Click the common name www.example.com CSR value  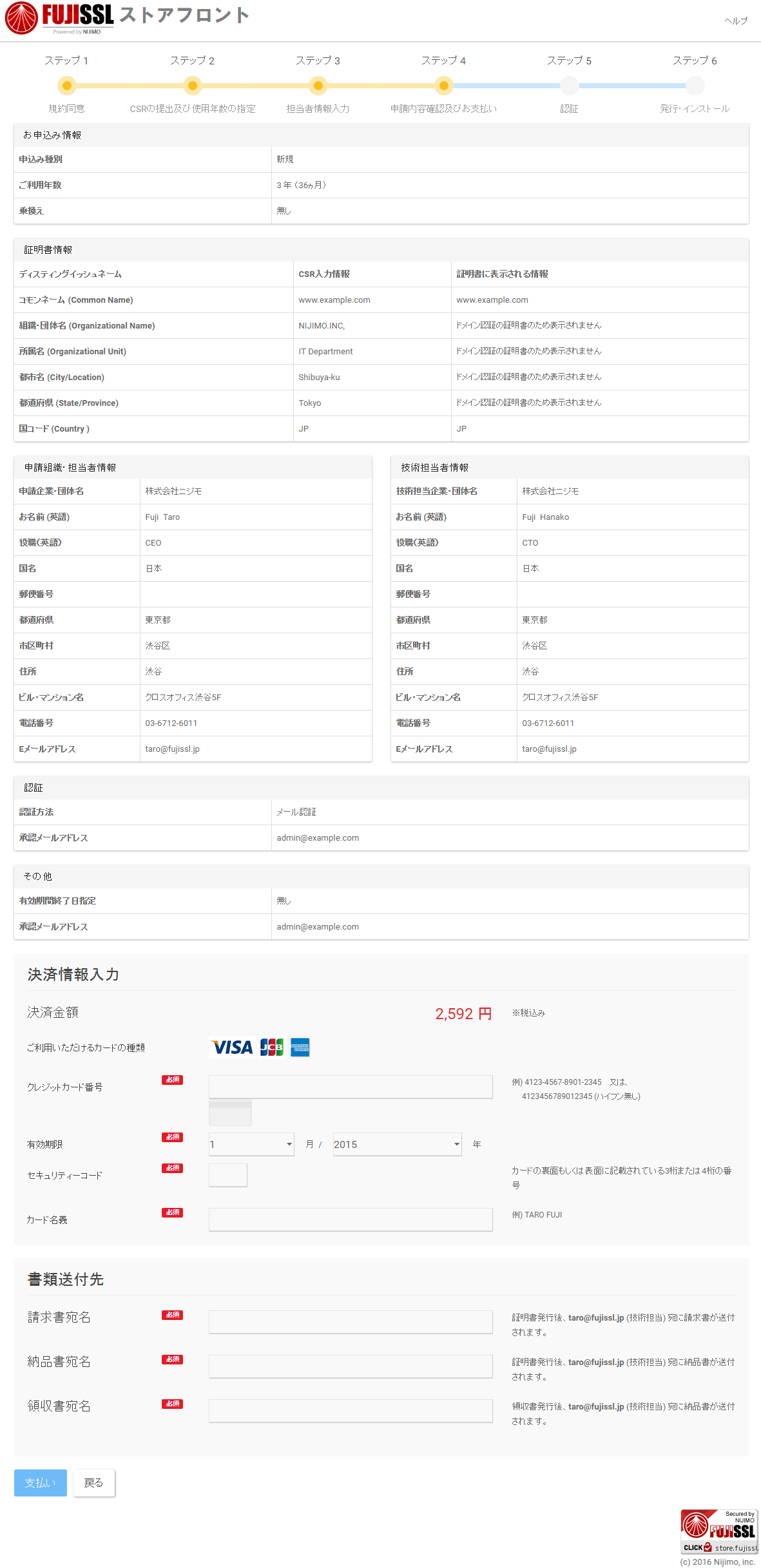(x=334, y=300)
